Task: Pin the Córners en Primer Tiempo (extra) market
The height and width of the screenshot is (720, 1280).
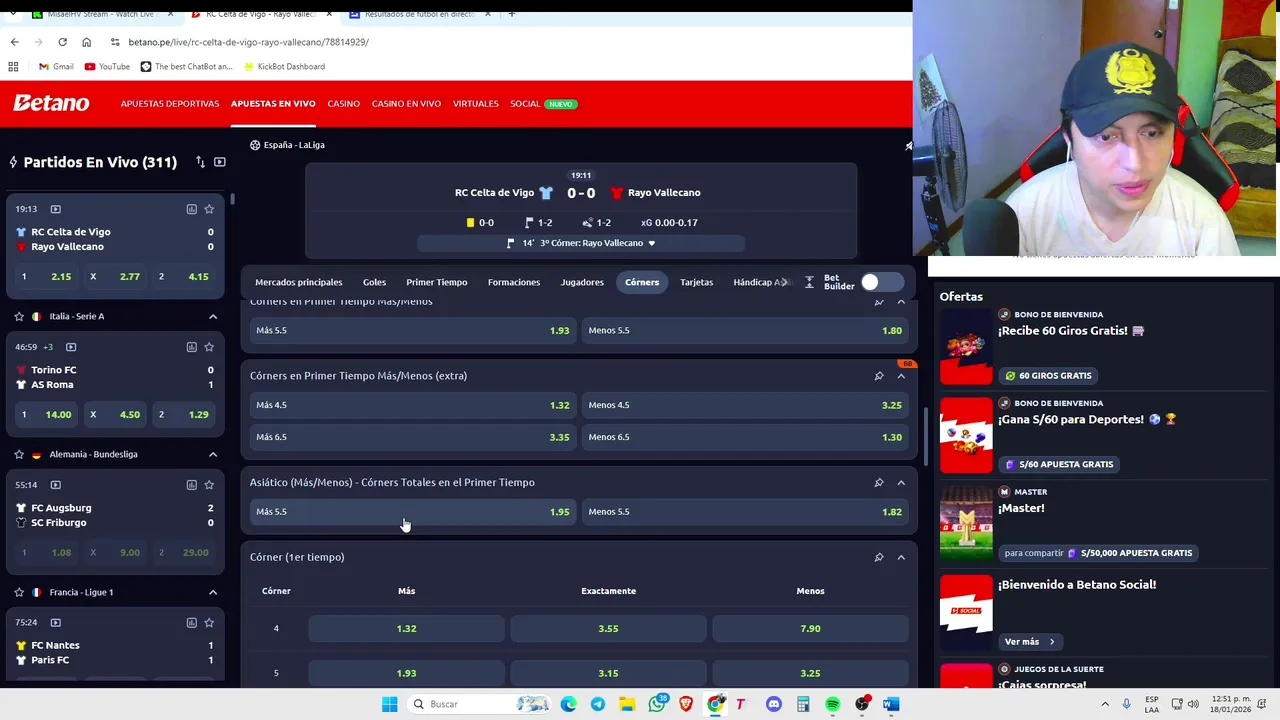Action: (x=879, y=376)
